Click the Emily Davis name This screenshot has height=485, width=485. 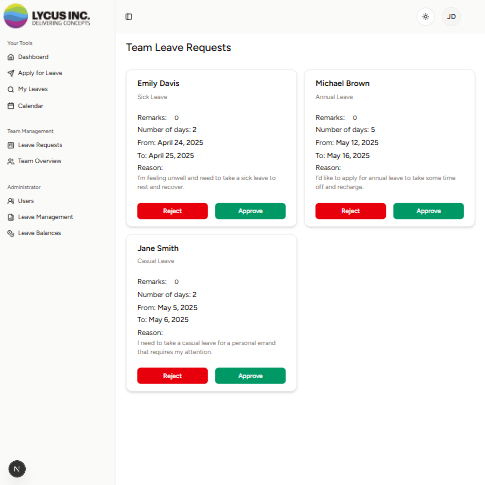tap(158, 83)
